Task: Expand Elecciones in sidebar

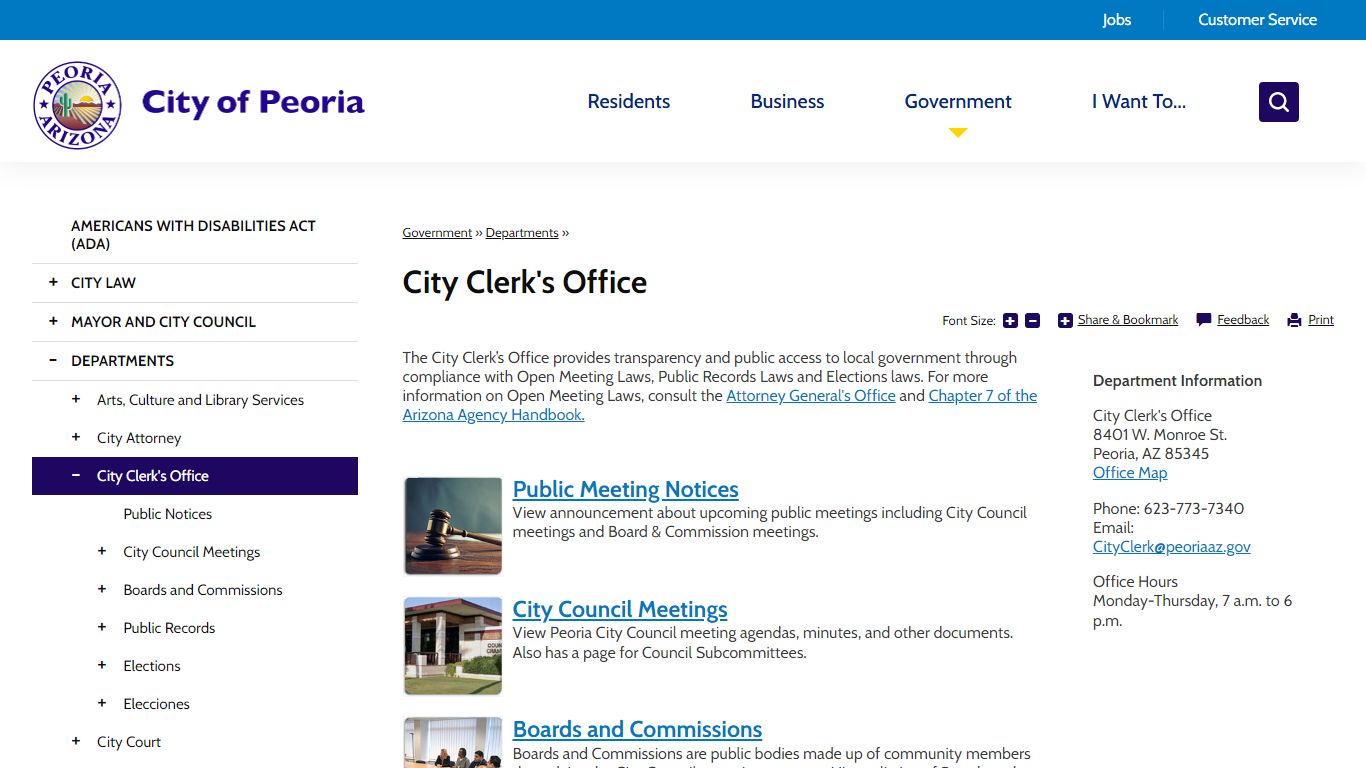Action: point(102,703)
